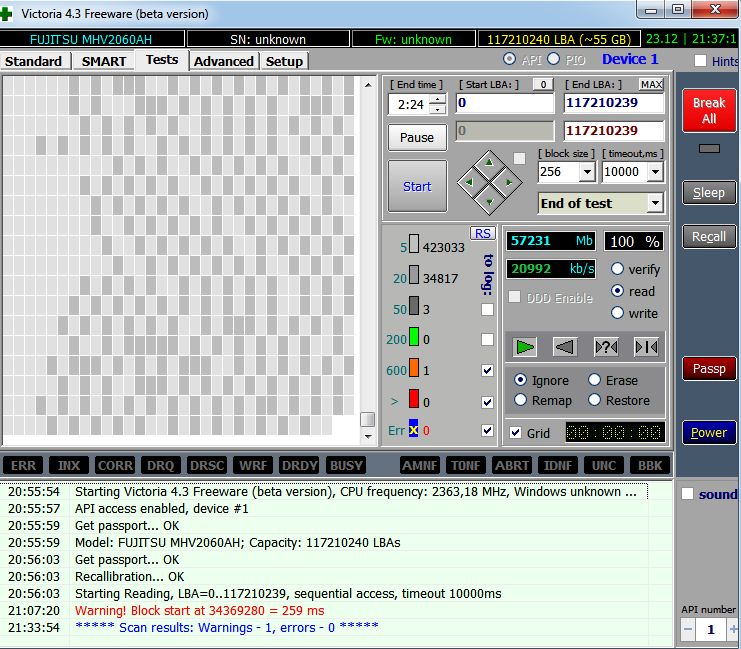Click the End LBA input field
The image size is (741, 649).
click(x=613, y=103)
